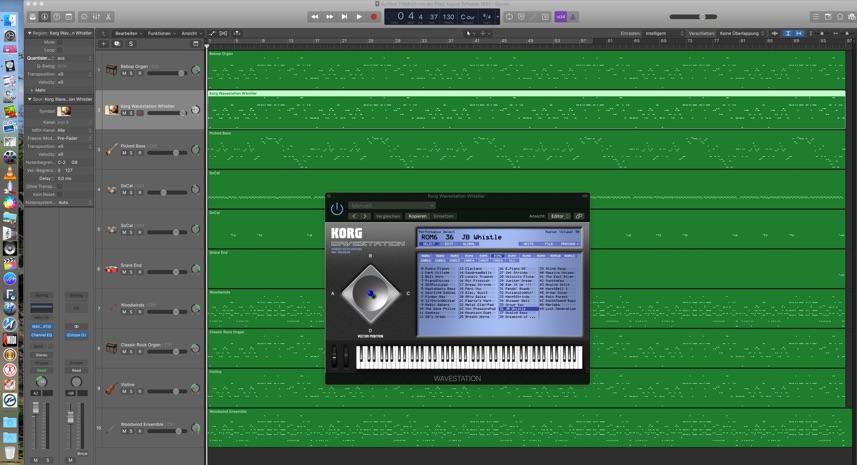This screenshot has height=465, width=857.
Task: Click Bebop Organ track pan knob
Action: [x=196, y=70]
